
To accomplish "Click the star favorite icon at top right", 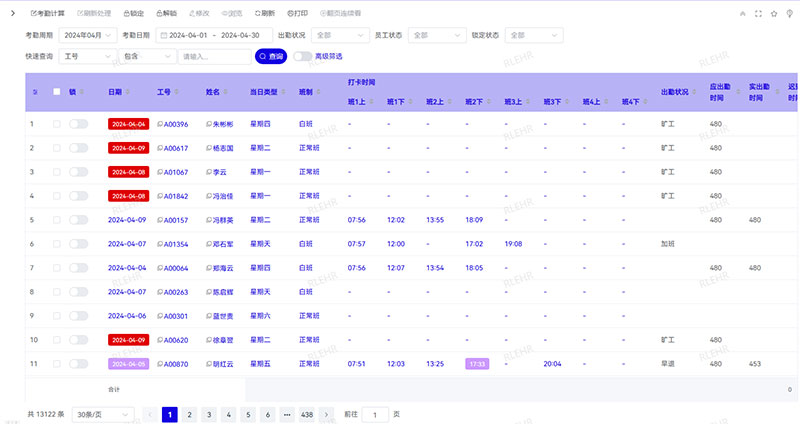I will (x=774, y=14).
